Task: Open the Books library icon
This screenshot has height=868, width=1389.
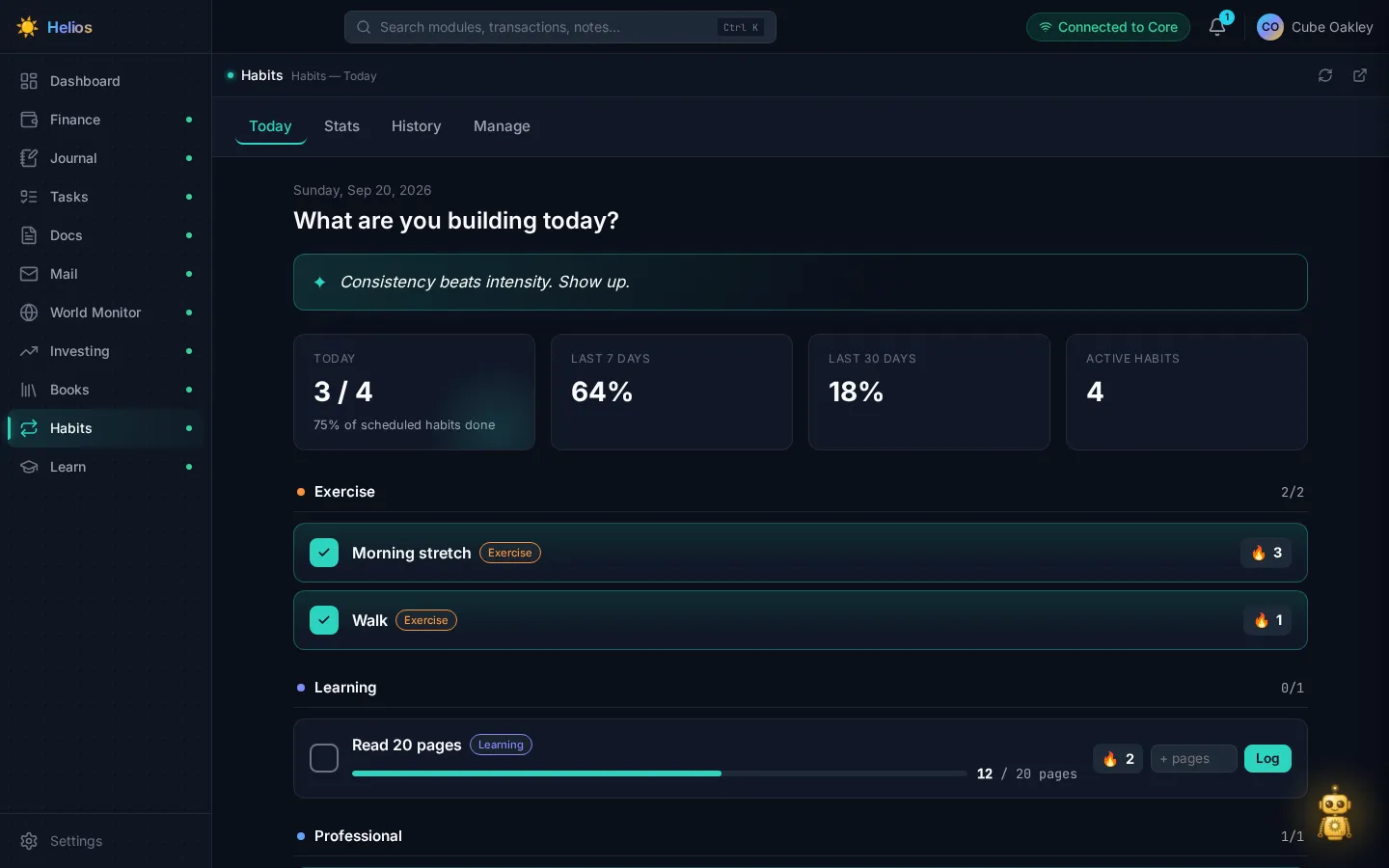Action: 29,390
